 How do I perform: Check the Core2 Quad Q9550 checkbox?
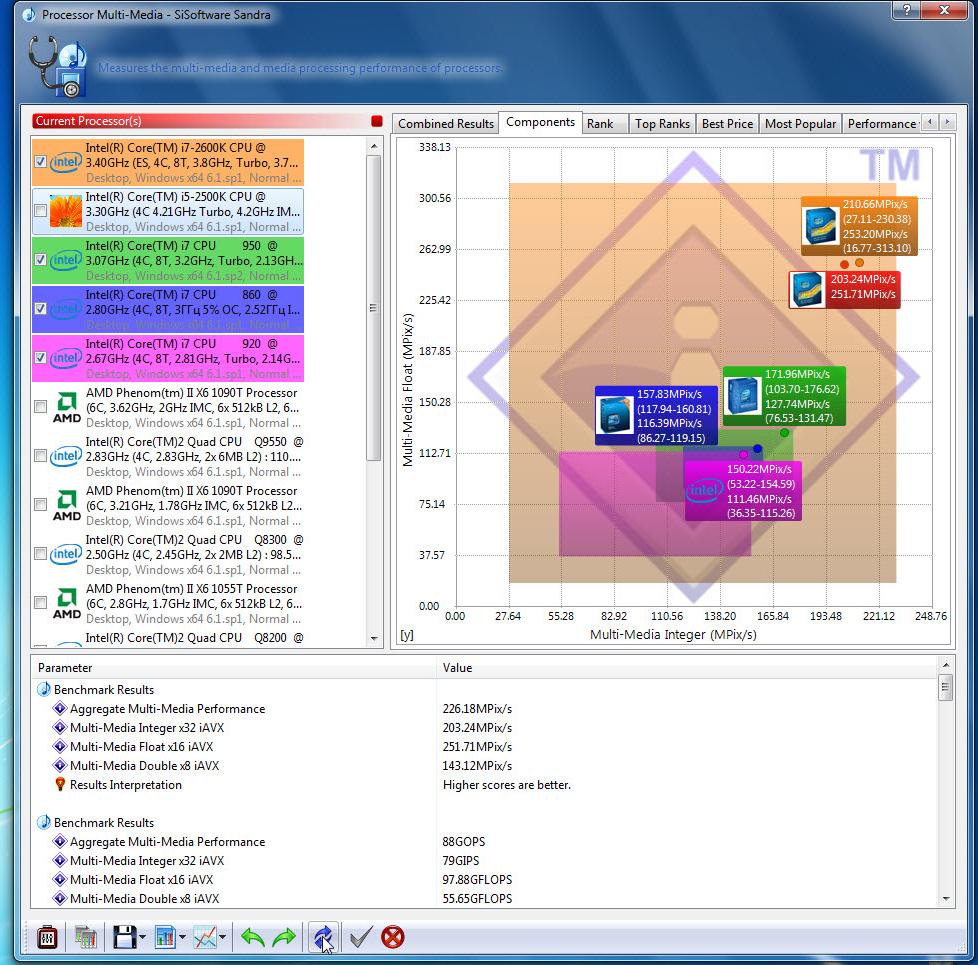click(x=41, y=455)
